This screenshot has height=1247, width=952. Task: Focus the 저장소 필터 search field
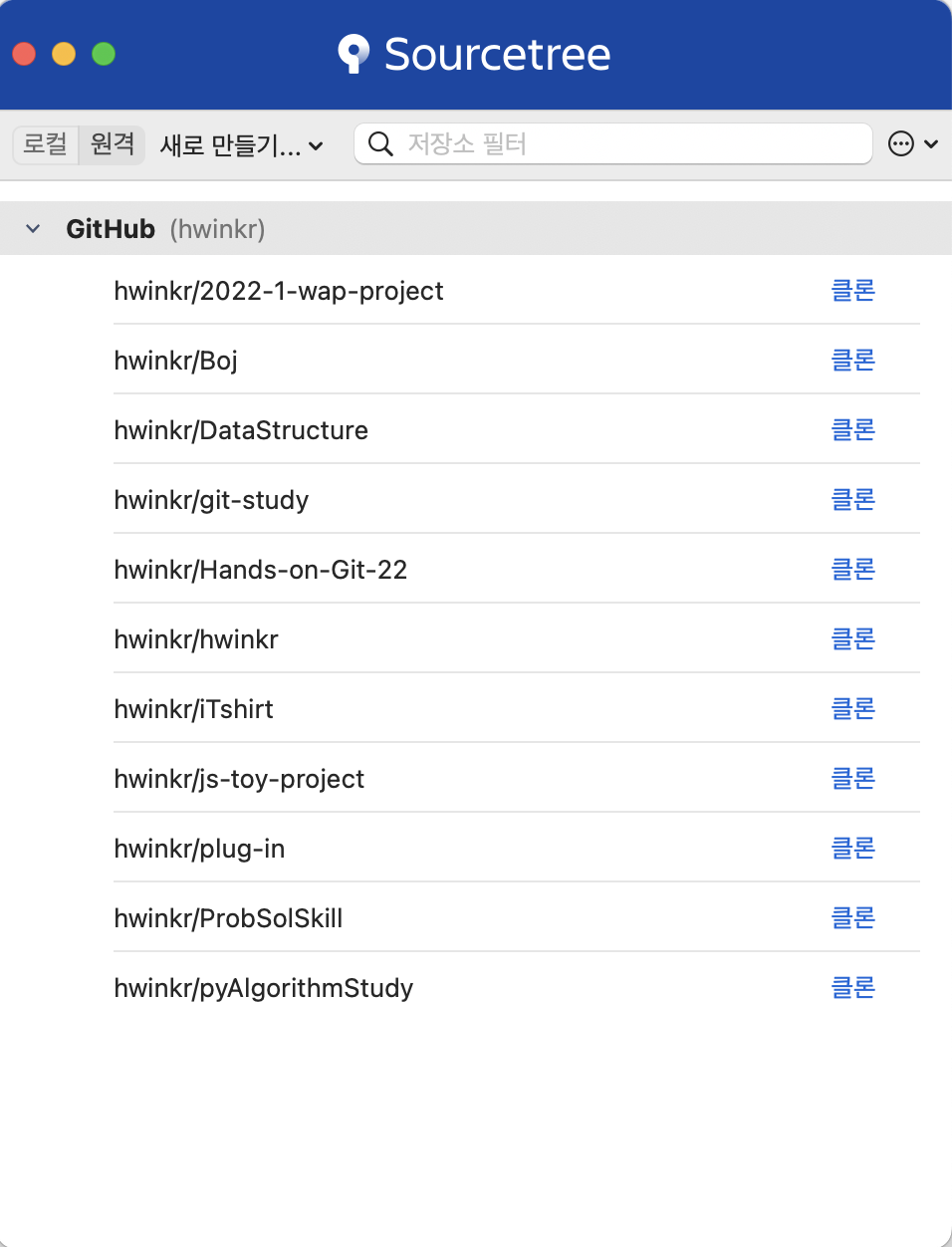613,143
